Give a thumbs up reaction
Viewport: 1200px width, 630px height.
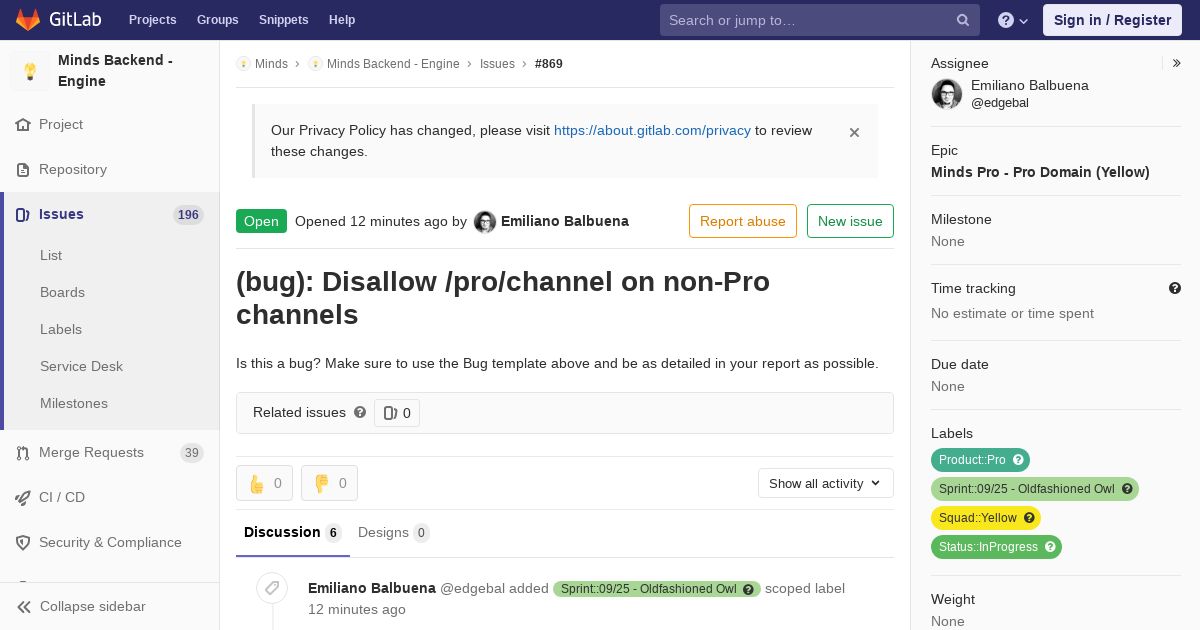point(265,483)
